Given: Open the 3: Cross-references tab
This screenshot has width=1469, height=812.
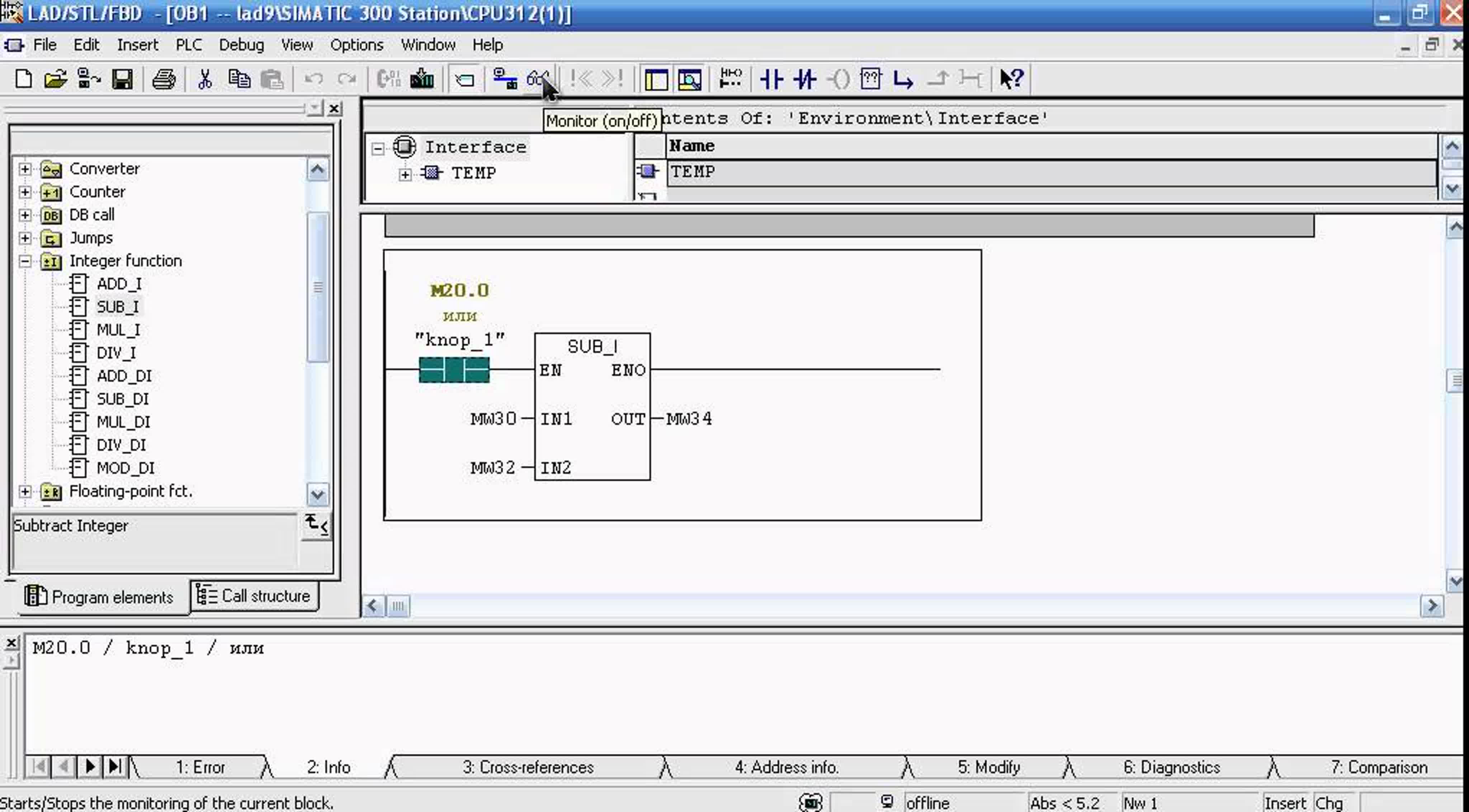Looking at the screenshot, I should pos(528,768).
